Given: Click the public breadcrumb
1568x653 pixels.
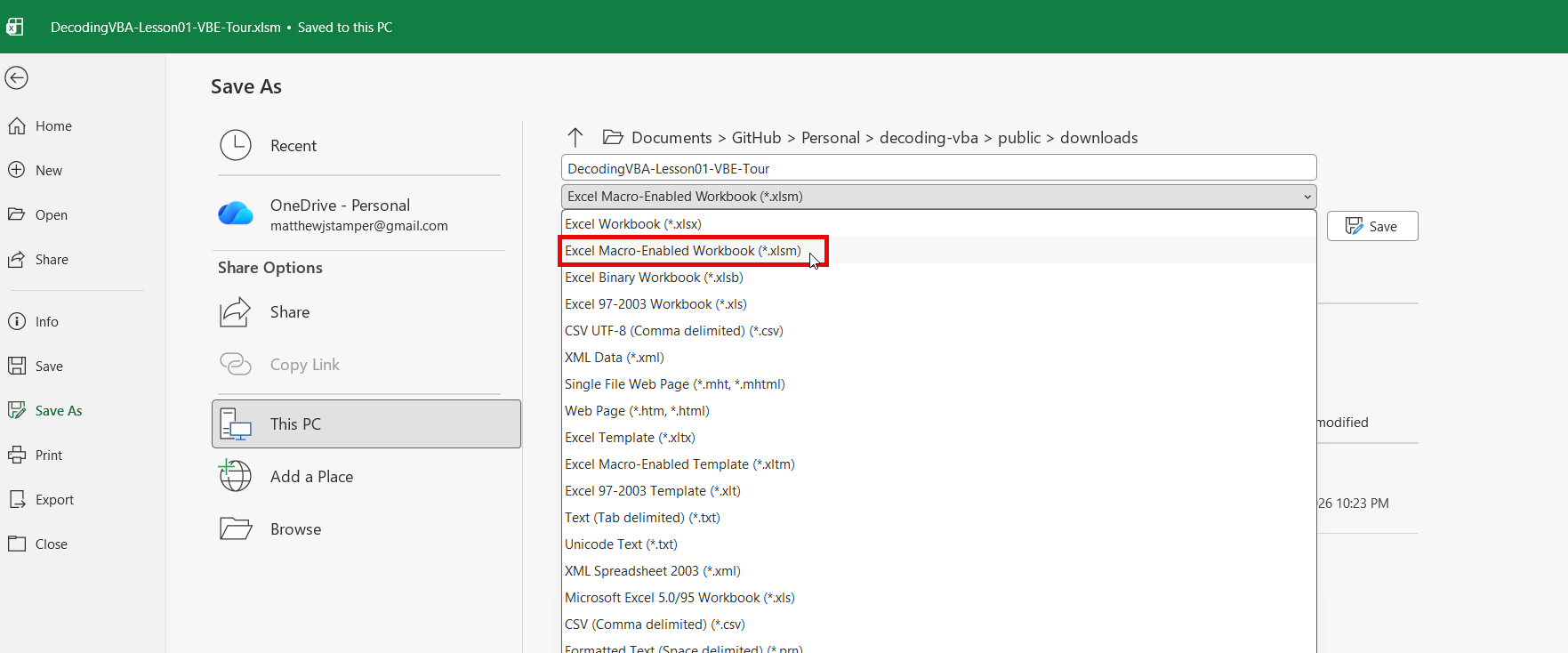Looking at the screenshot, I should [x=1019, y=138].
